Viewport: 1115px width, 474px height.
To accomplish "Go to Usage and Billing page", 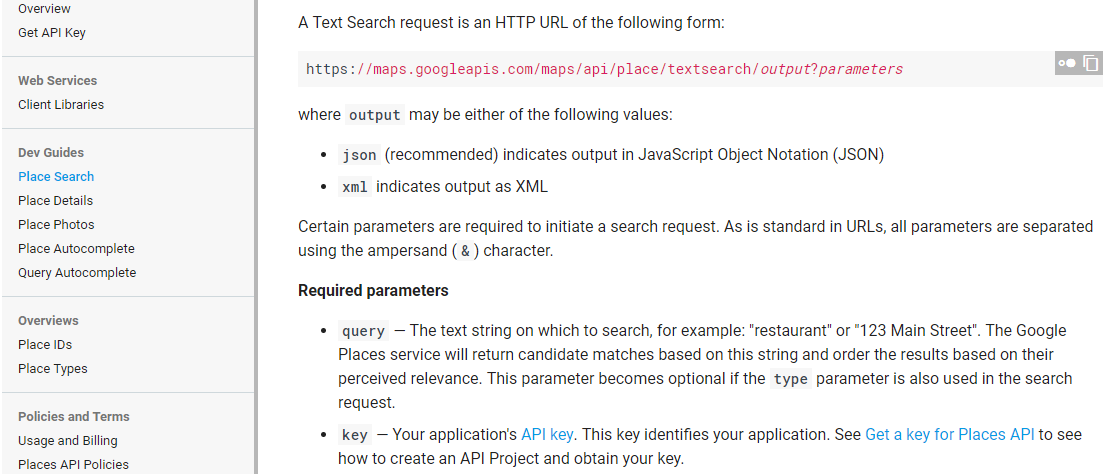I will pos(68,441).
